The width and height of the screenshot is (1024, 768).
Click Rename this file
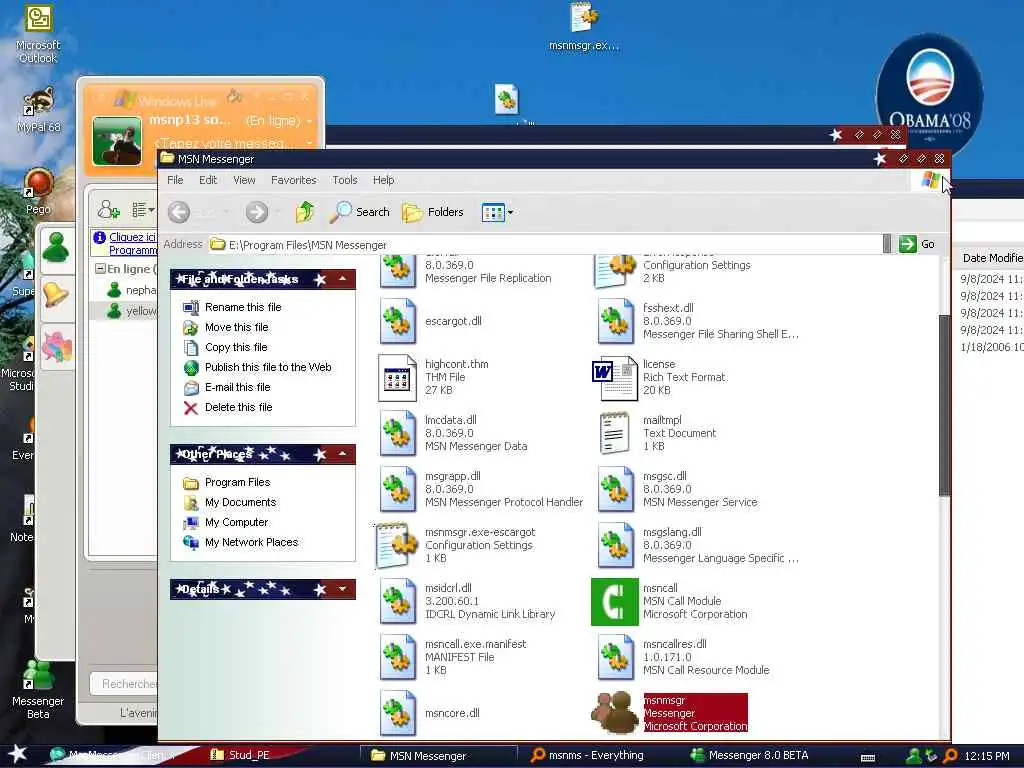click(232, 307)
